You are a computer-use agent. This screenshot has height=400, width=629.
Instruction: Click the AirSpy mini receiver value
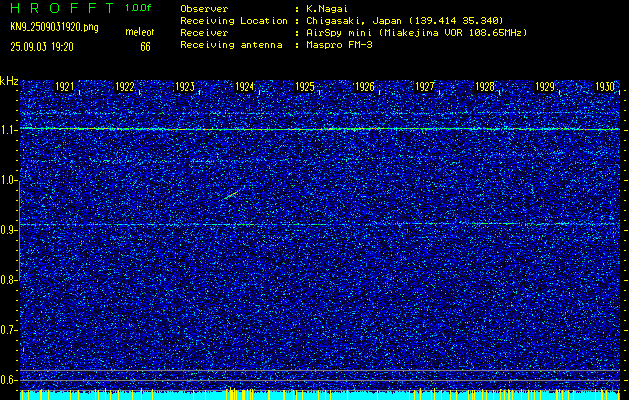click(x=416, y=33)
